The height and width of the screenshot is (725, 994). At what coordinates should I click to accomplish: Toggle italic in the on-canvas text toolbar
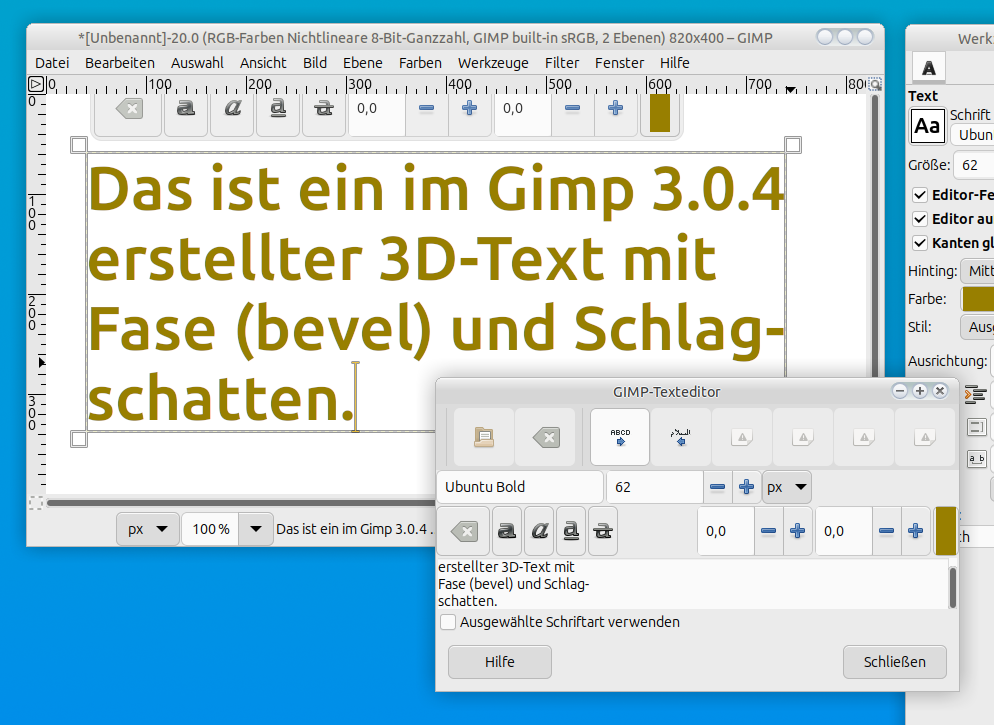pyautogui.click(x=232, y=109)
